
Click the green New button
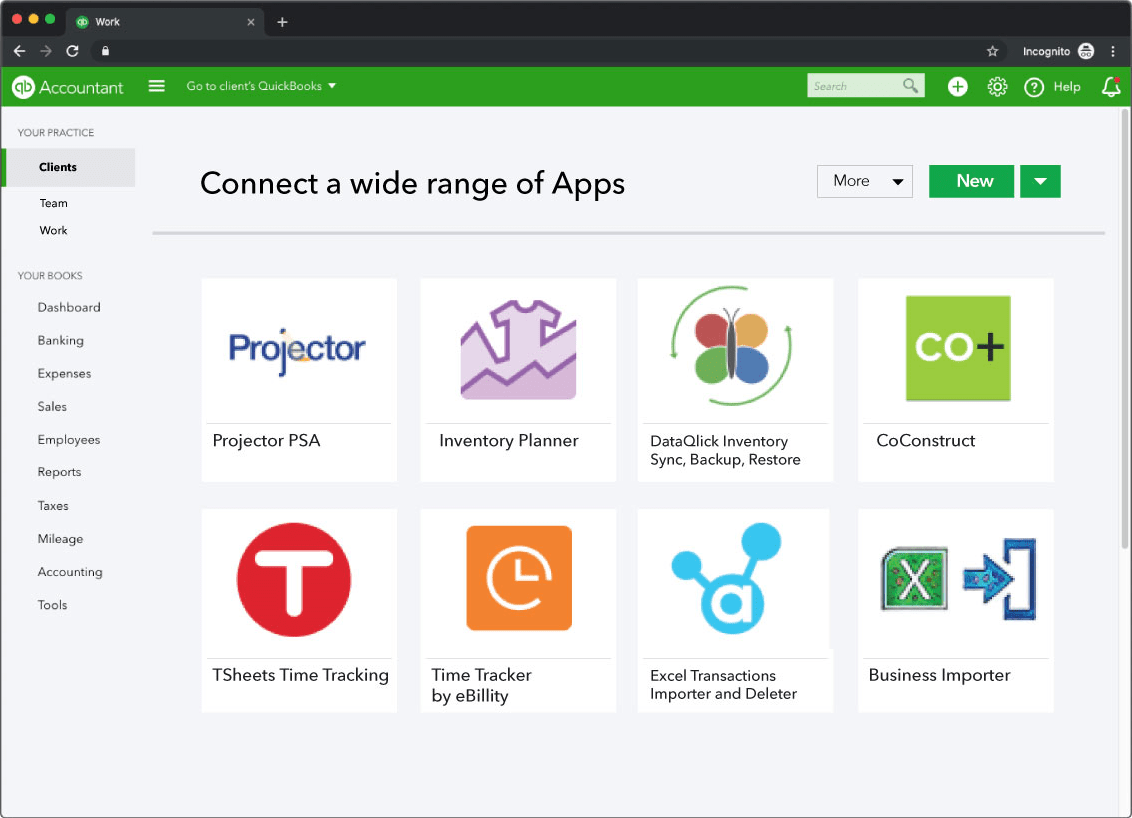coord(971,181)
